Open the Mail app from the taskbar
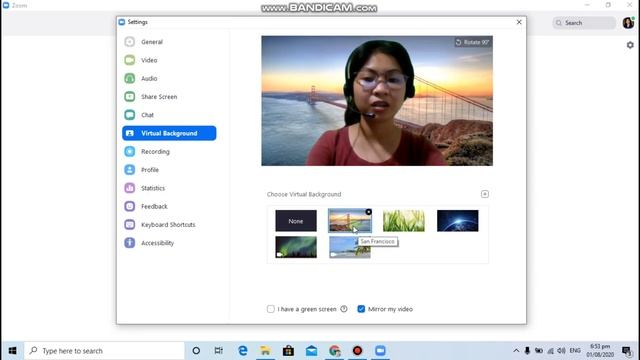This screenshot has width=640, height=360. [x=311, y=351]
